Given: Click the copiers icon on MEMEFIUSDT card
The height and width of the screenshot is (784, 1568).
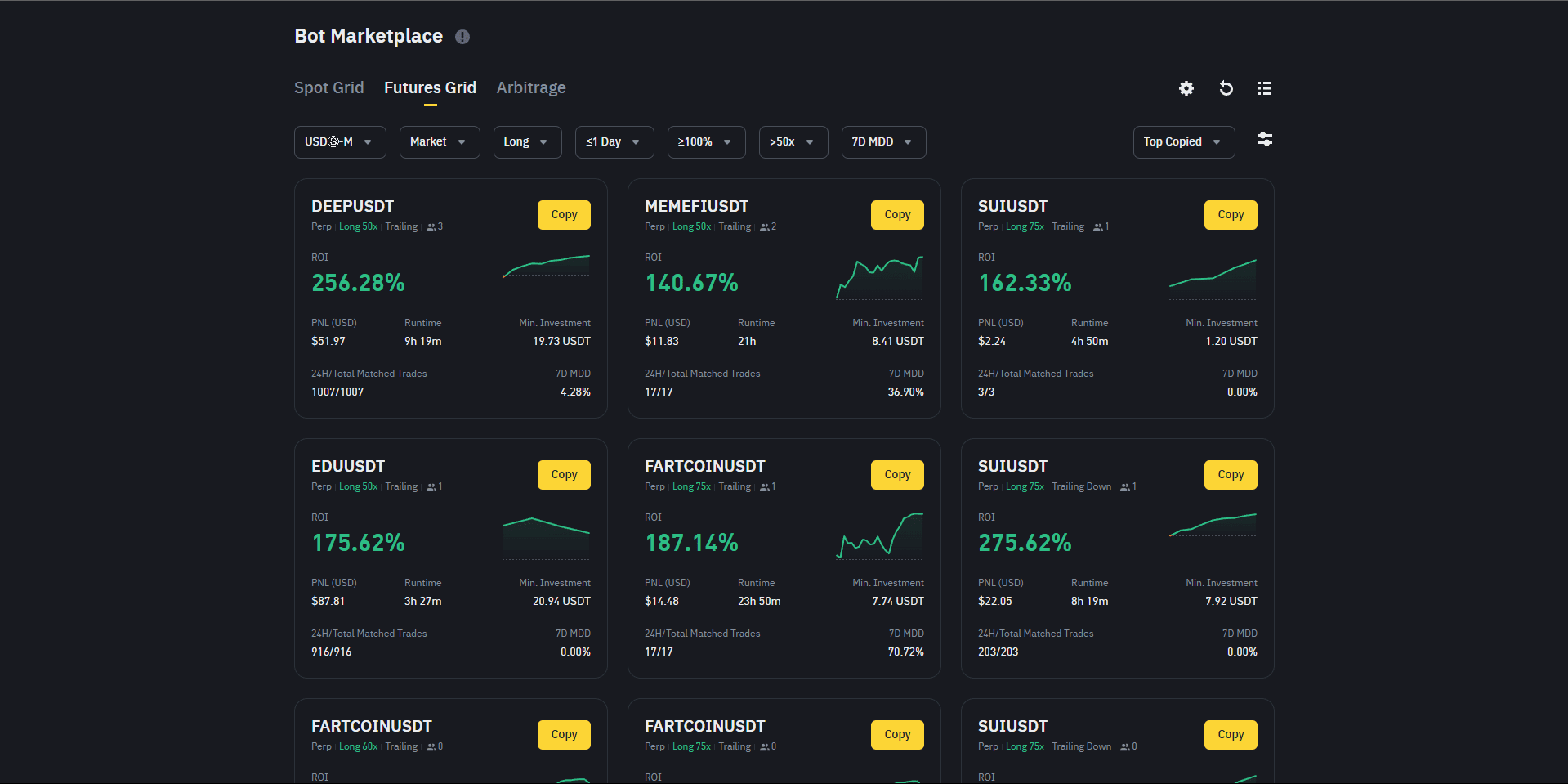Looking at the screenshot, I should [x=765, y=226].
